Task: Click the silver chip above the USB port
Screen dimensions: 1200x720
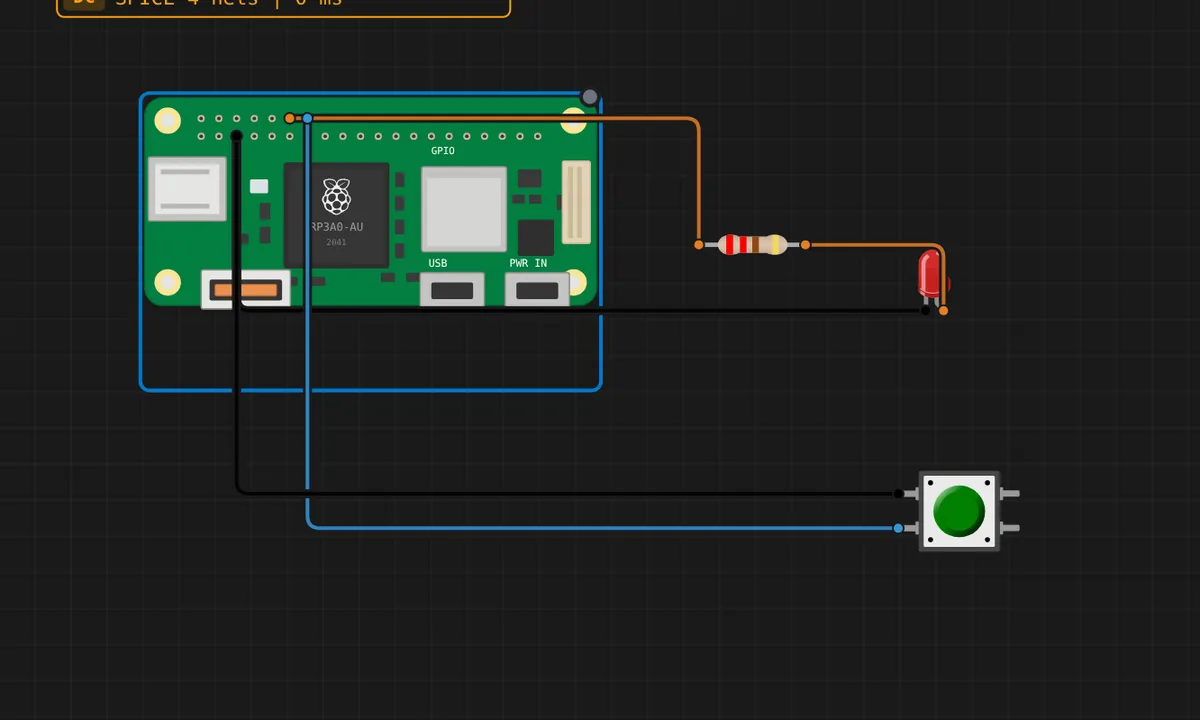Action: coord(464,209)
